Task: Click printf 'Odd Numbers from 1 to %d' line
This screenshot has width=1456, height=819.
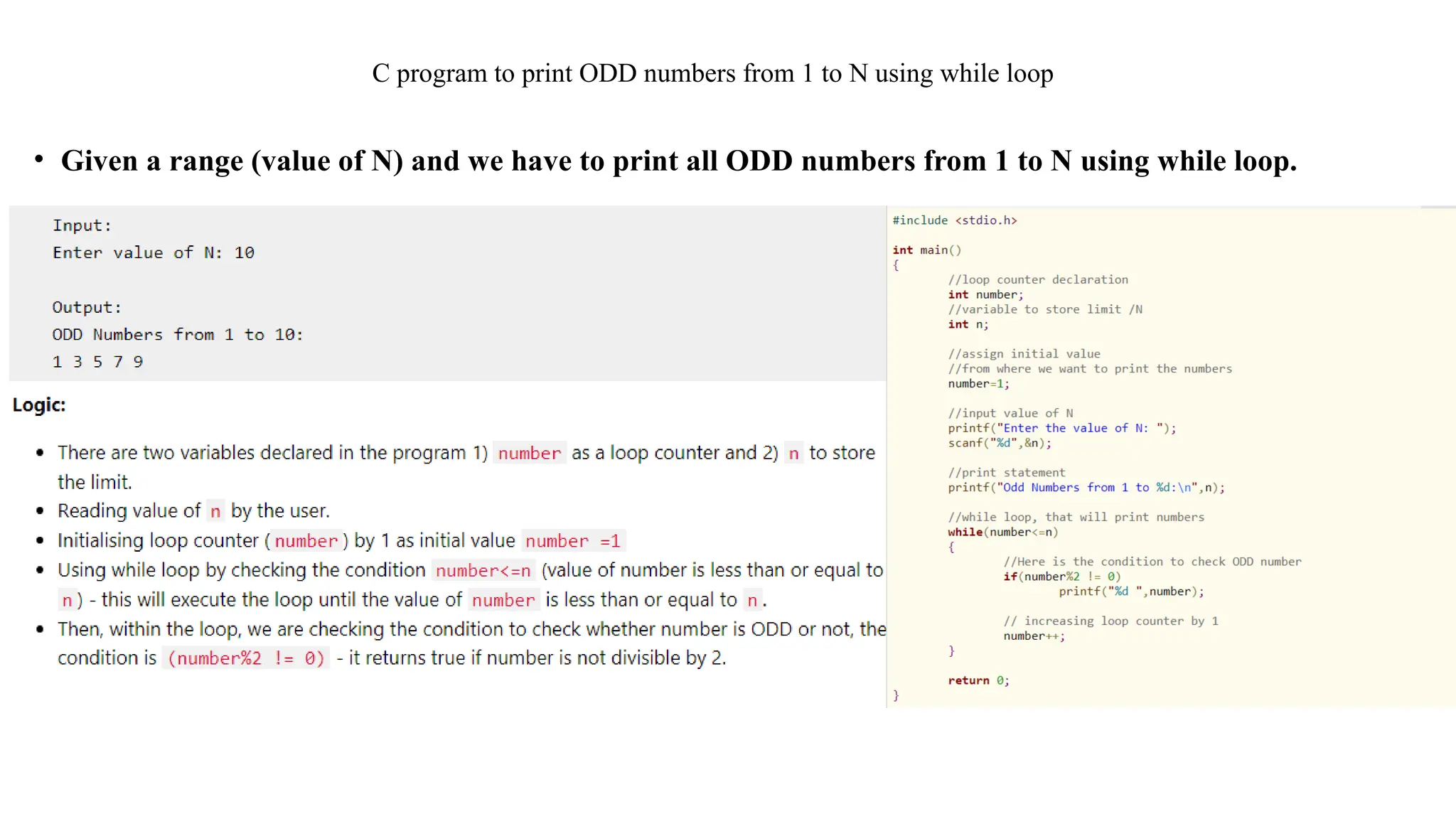Action: 1086,488
